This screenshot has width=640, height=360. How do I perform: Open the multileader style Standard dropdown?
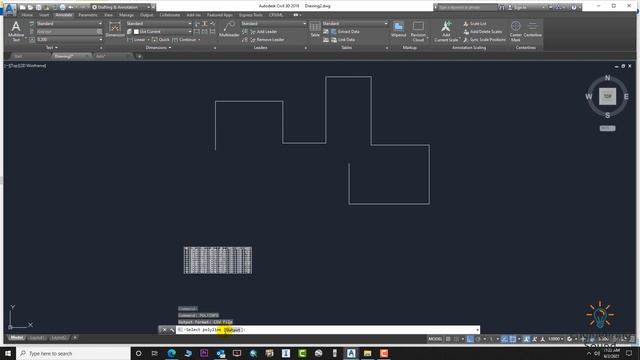coord(273,24)
